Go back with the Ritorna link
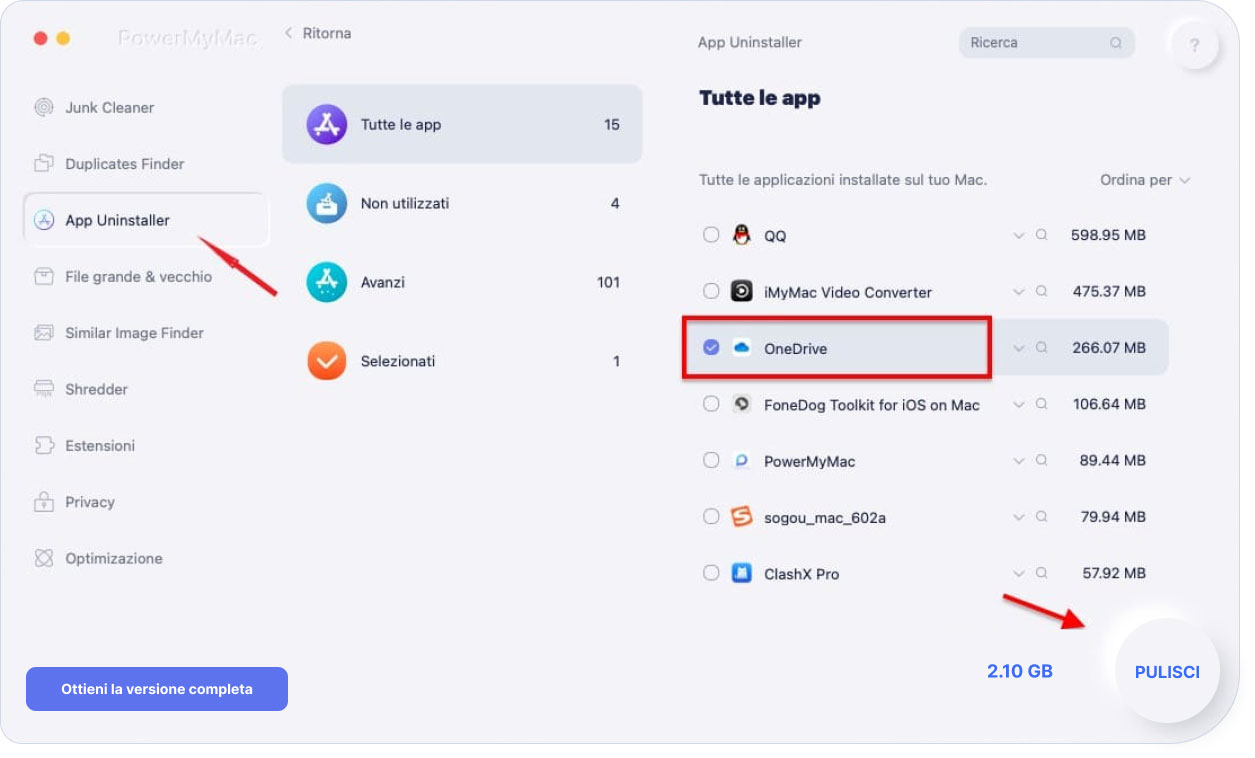This screenshot has width=1255, height=758. tap(318, 33)
